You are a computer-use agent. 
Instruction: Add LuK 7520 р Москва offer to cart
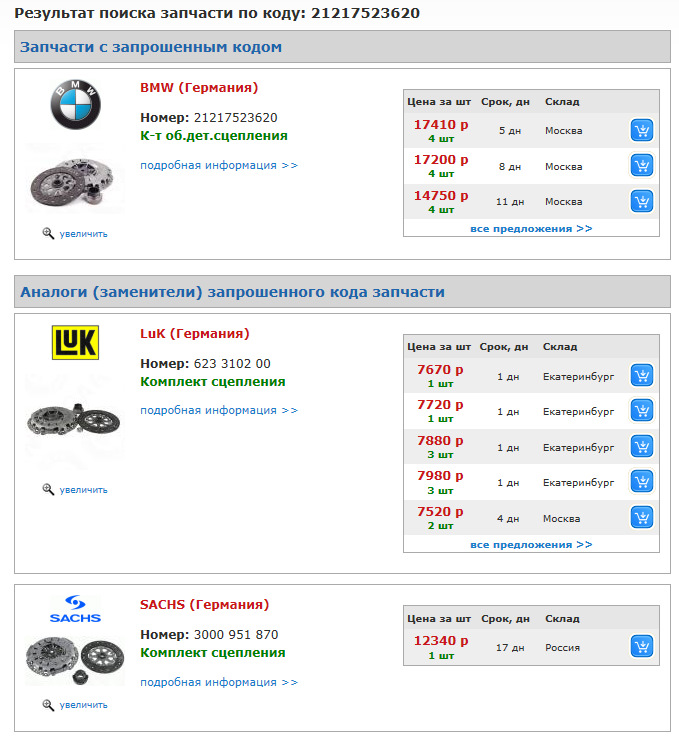tap(642, 517)
